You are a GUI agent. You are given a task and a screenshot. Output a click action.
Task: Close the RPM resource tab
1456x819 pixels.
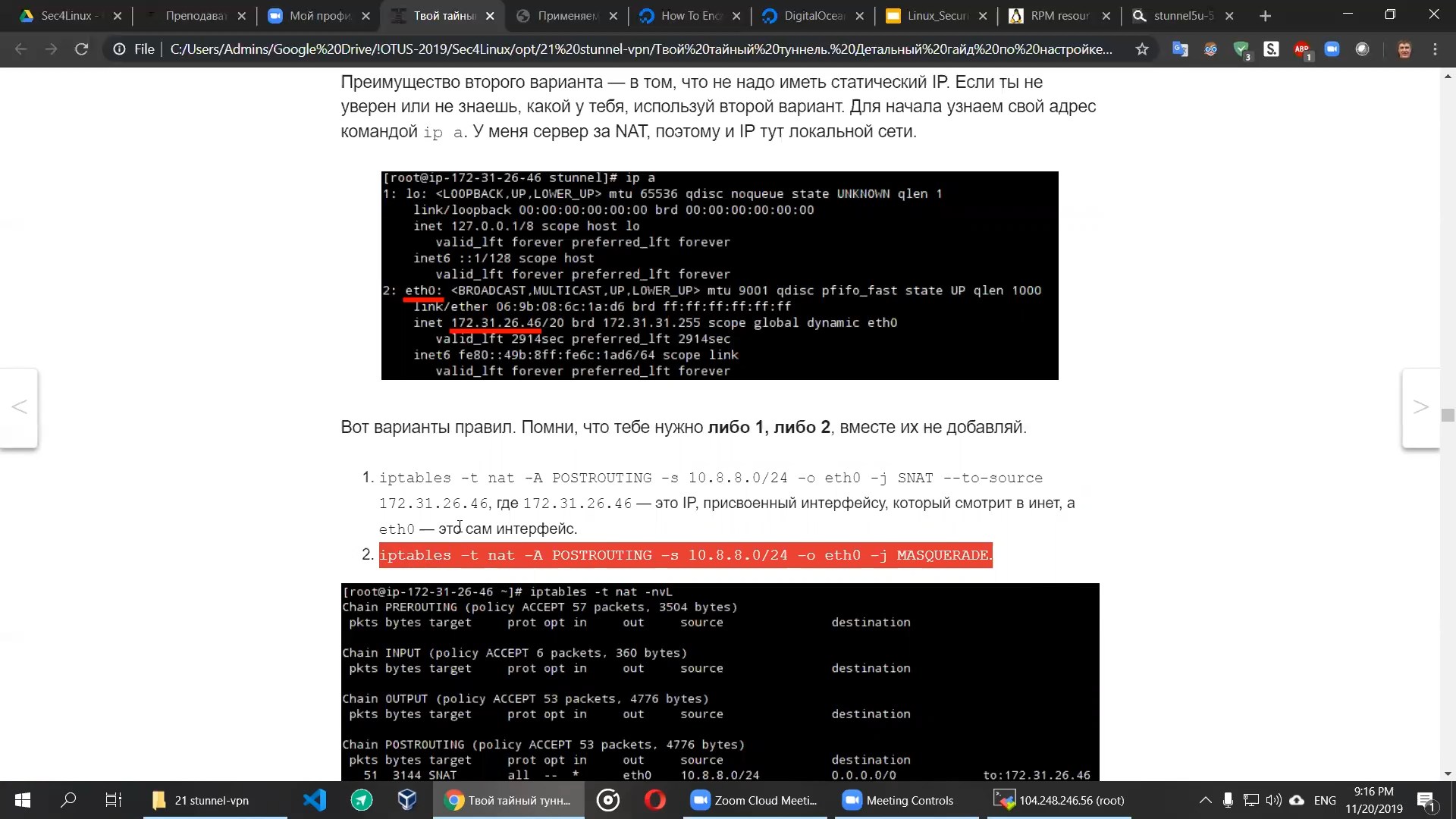(1106, 16)
